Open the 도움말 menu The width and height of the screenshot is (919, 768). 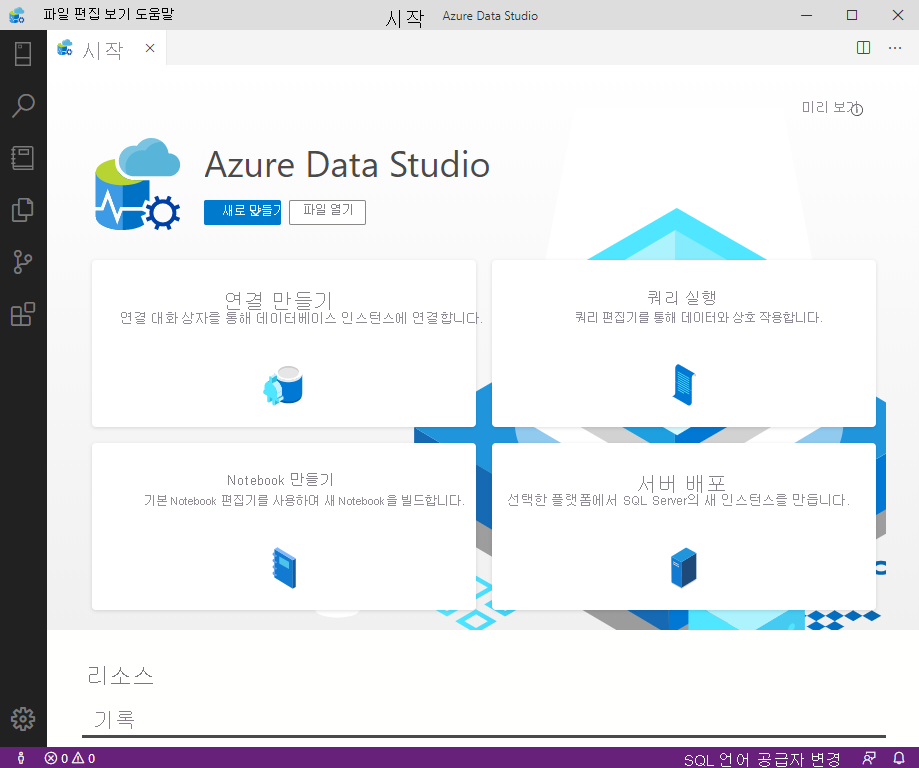click(x=155, y=14)
